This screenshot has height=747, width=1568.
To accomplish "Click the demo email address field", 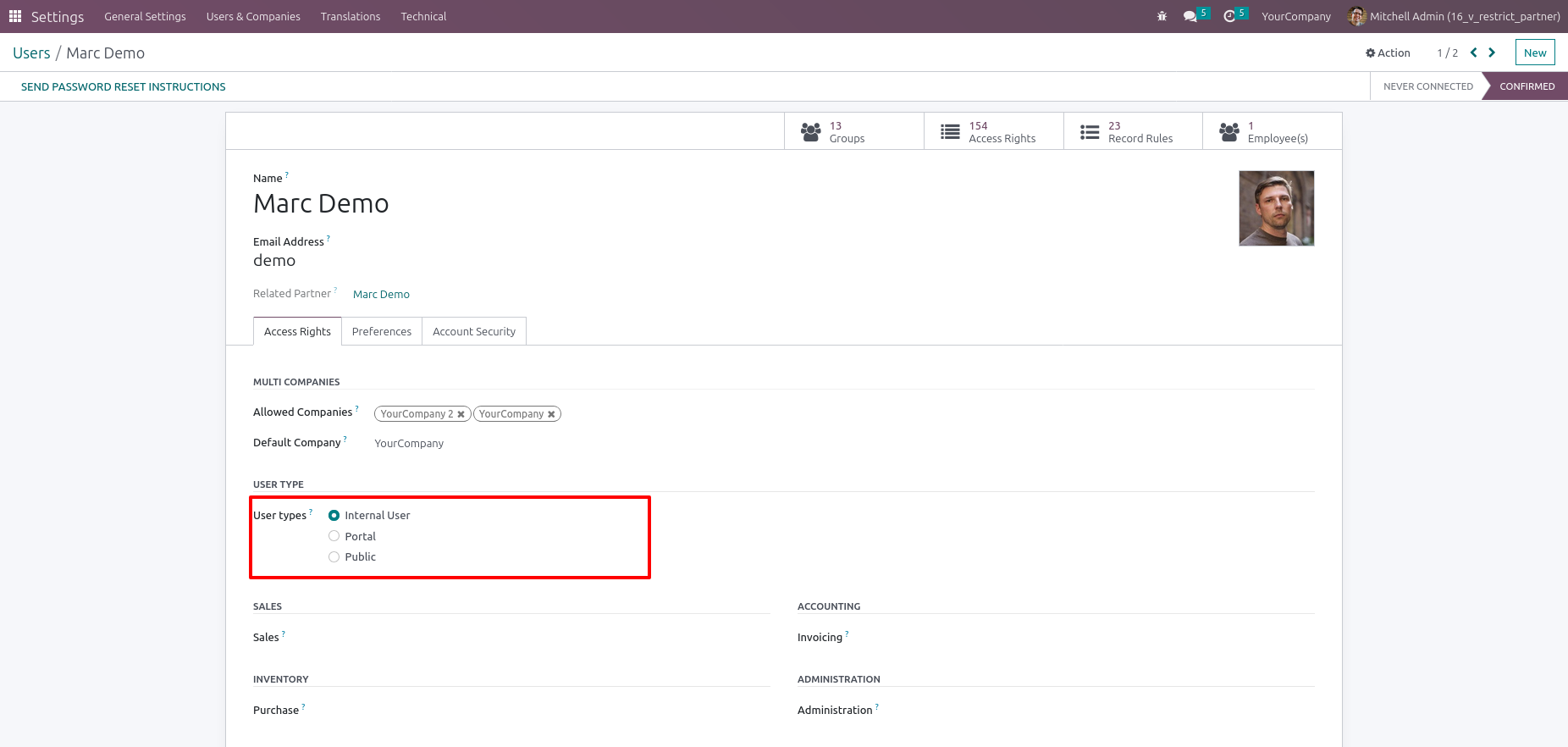I will pyautogui.click(x=274, y=261).
